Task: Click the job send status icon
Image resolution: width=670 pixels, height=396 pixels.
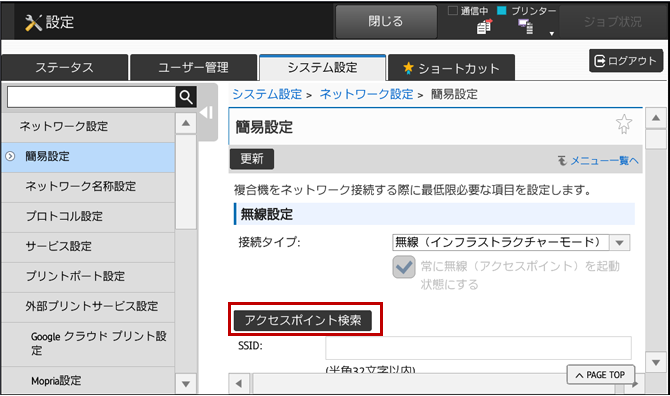Action: [x=484, y=26]
